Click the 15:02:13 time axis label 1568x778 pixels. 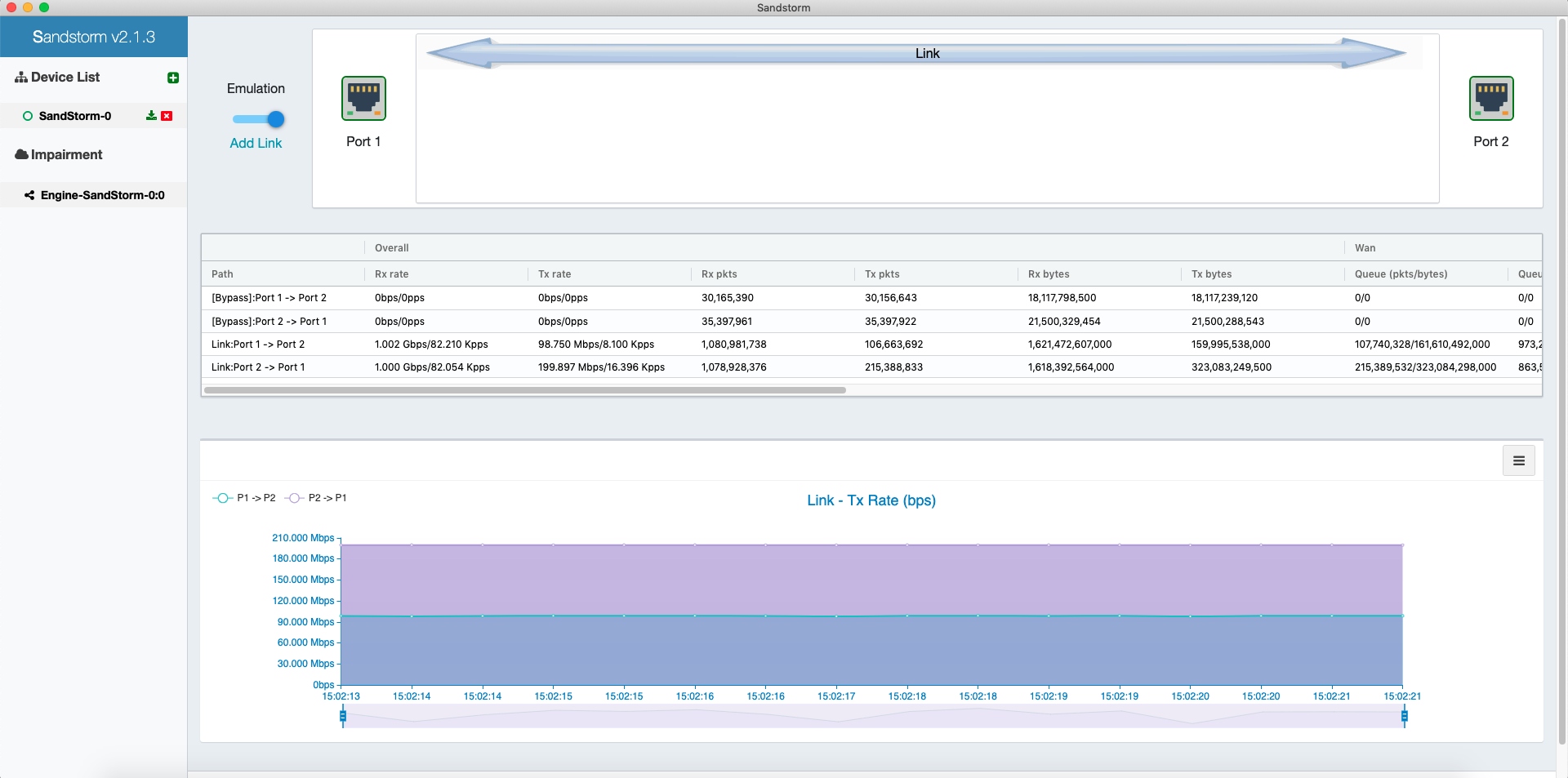(341, 696)
